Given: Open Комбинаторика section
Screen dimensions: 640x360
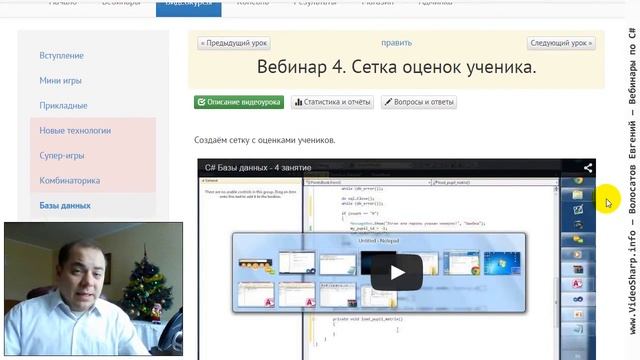Looking at the screenshot, I should click(x=69, y=180).
